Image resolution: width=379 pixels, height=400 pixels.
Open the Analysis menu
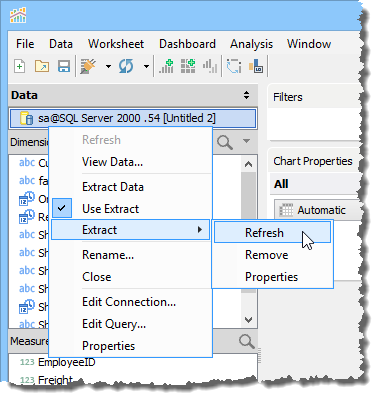click(x=251, y=44)
